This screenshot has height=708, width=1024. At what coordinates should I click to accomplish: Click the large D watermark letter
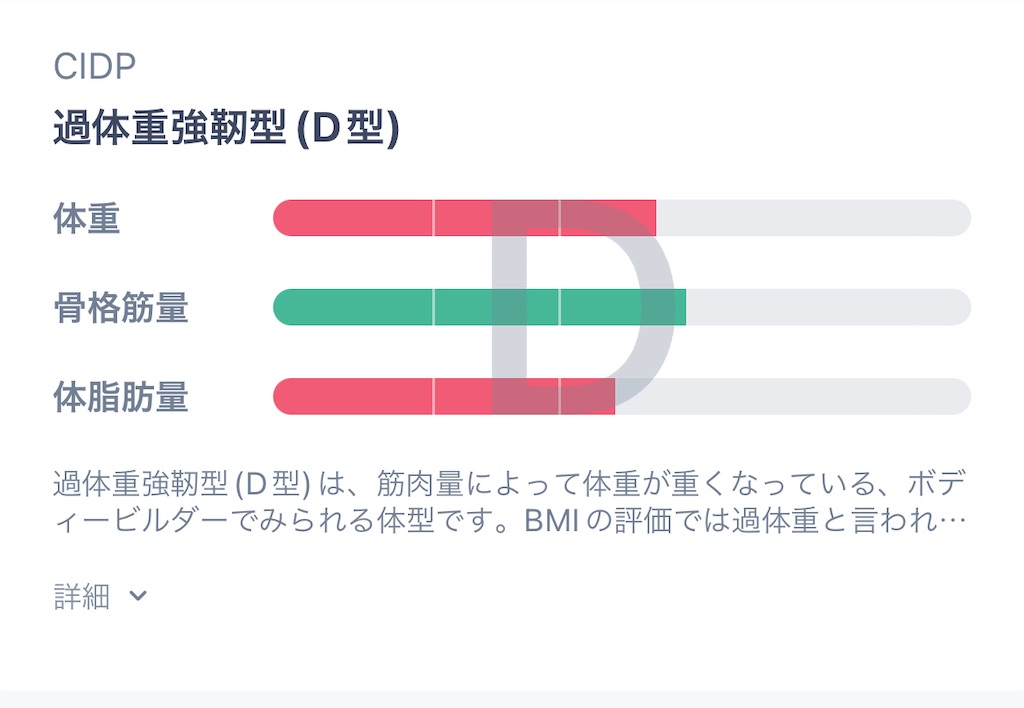[583, 307]
